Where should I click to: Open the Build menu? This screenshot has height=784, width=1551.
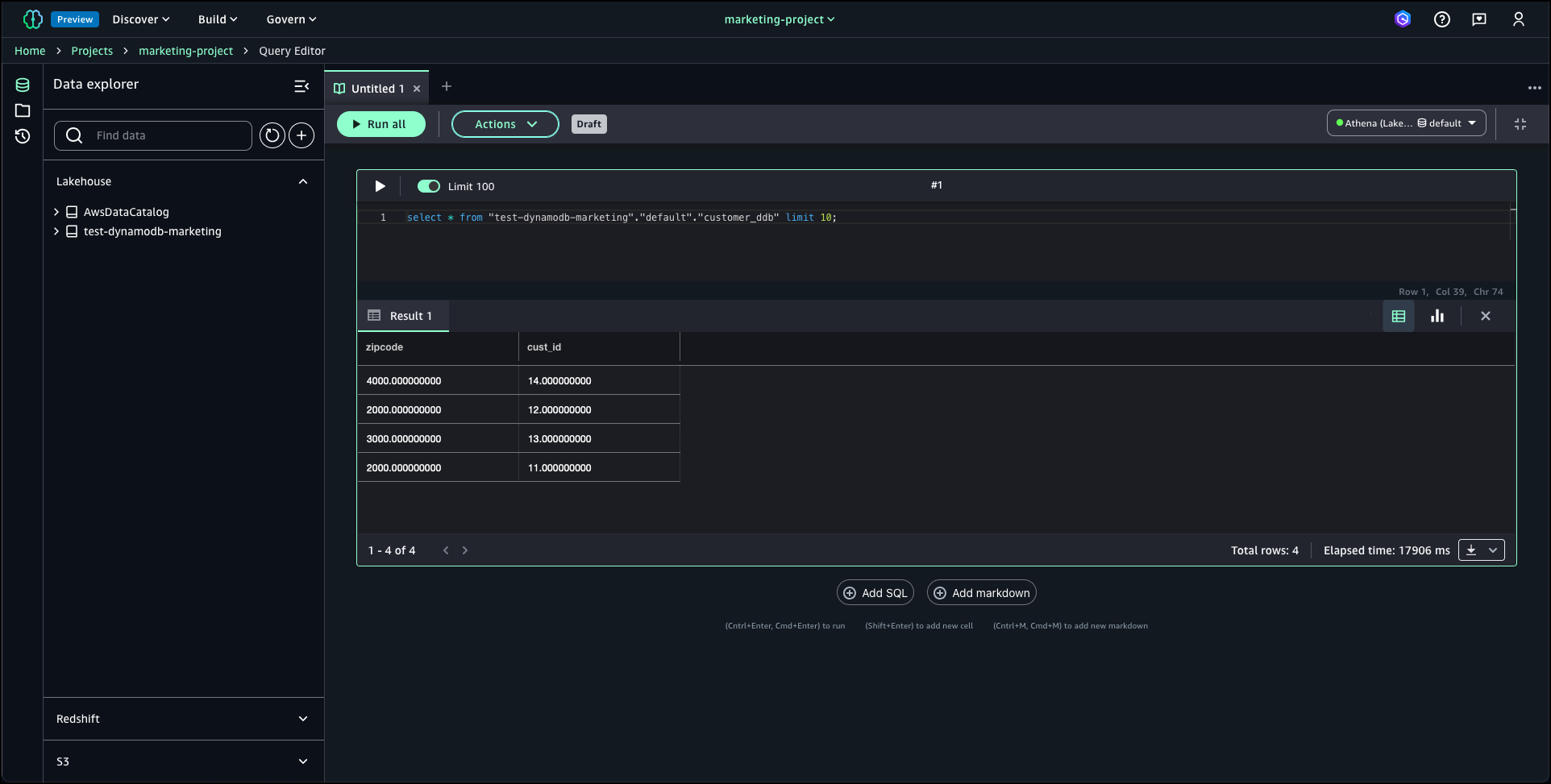218,19
